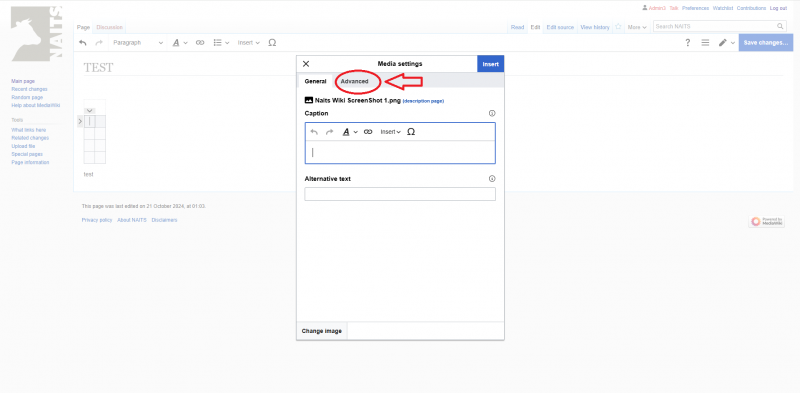
Task: Click the Insert button in Media settings
Action: (490, 64)
